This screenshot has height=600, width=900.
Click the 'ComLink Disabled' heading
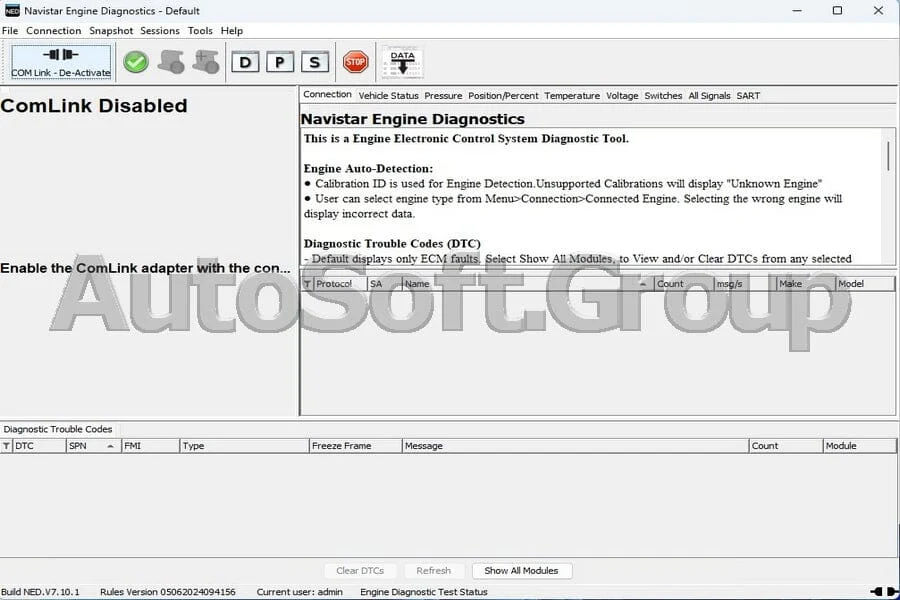click(94, 106)
